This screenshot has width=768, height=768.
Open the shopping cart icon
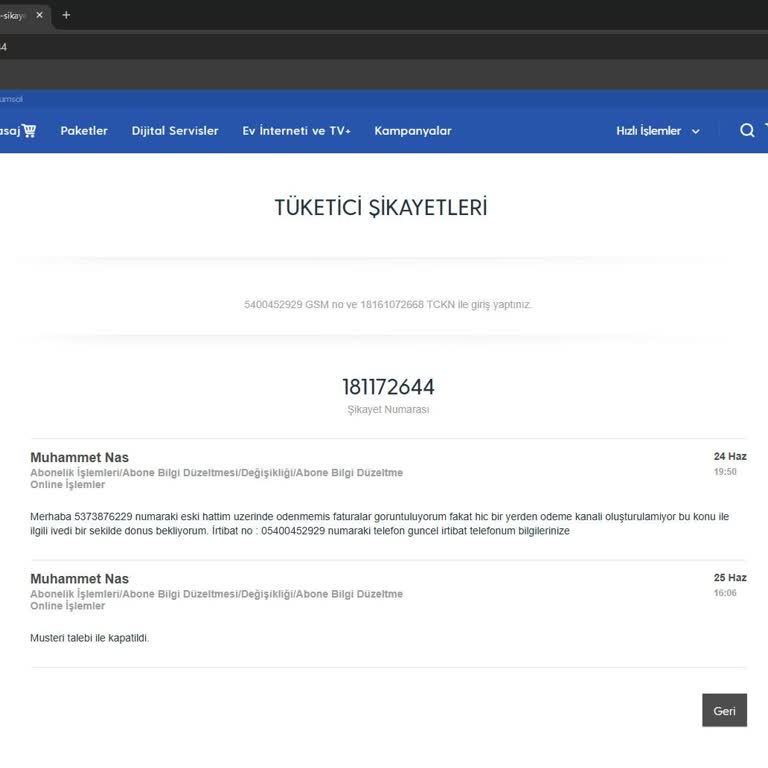[x=29, y=131]
